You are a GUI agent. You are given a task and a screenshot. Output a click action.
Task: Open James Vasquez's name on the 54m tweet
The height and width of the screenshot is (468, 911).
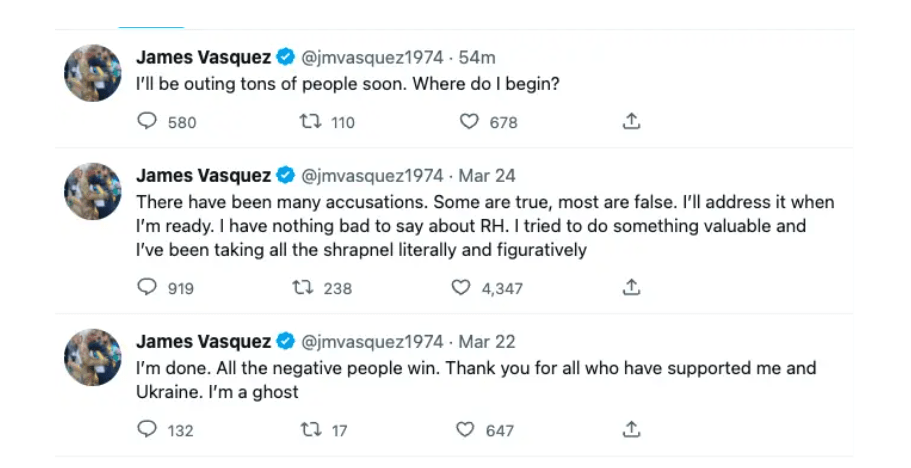coord(202,58)
